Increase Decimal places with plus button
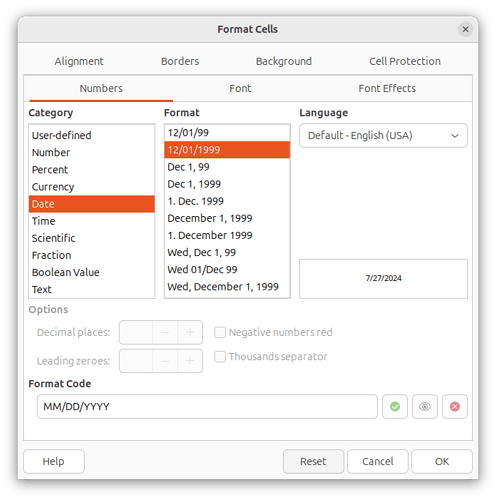 (190, 332)
